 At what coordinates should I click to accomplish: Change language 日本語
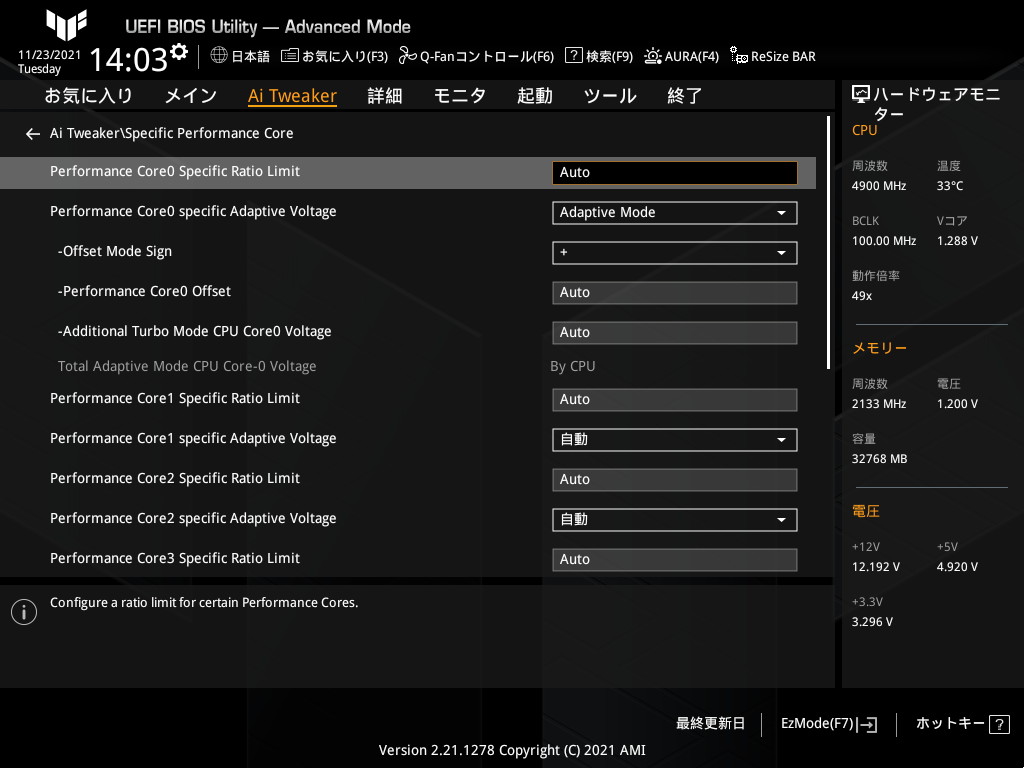[x=250, y=56]
